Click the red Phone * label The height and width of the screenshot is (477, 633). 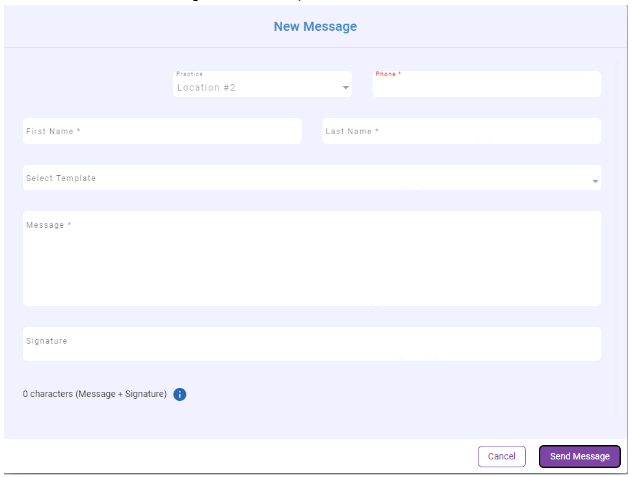[388, 74]
